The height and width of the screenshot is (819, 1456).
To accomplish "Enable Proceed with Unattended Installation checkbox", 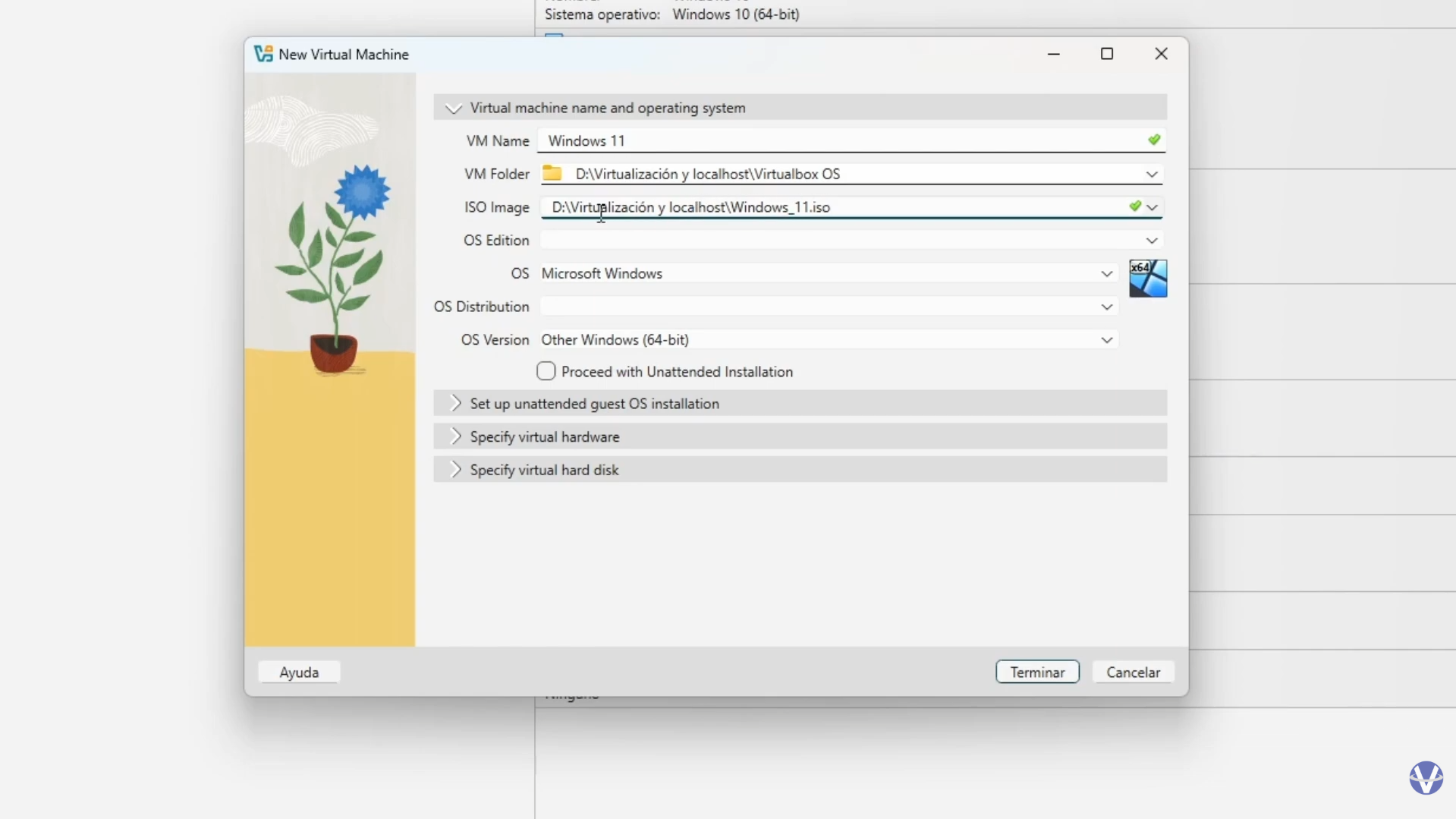I will pyautogui.click(x=546, y=371).
